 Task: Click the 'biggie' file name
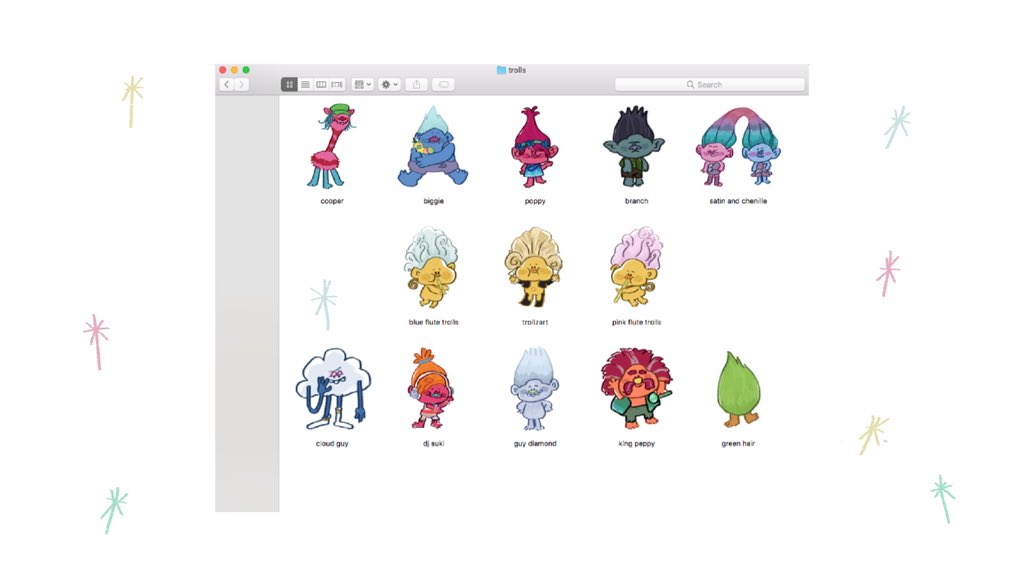click(434, 201)
